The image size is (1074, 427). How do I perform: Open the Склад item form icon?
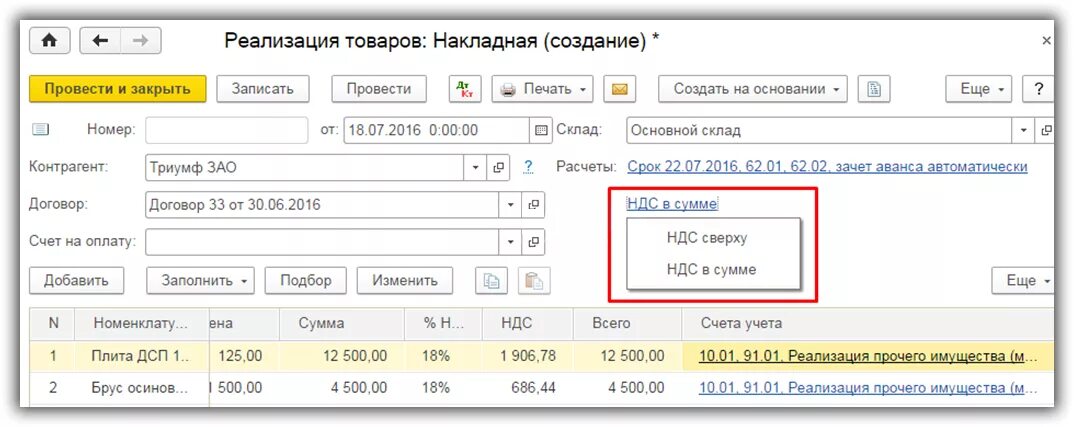click(x=1045, y=130)
